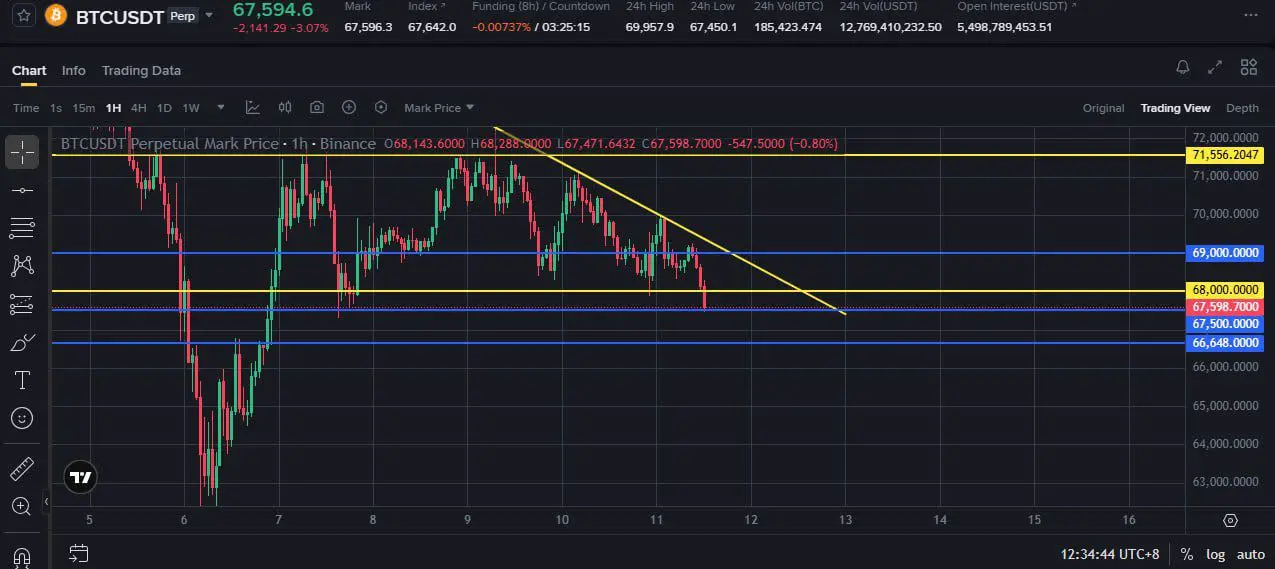Select 1D time interval
1275x569 pixels.
tap(164, 108)
